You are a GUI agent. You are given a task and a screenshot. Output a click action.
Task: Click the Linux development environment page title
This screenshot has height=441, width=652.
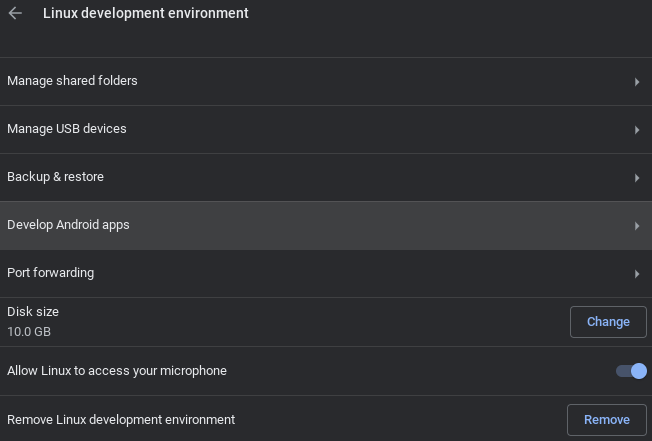pos(146,14)
